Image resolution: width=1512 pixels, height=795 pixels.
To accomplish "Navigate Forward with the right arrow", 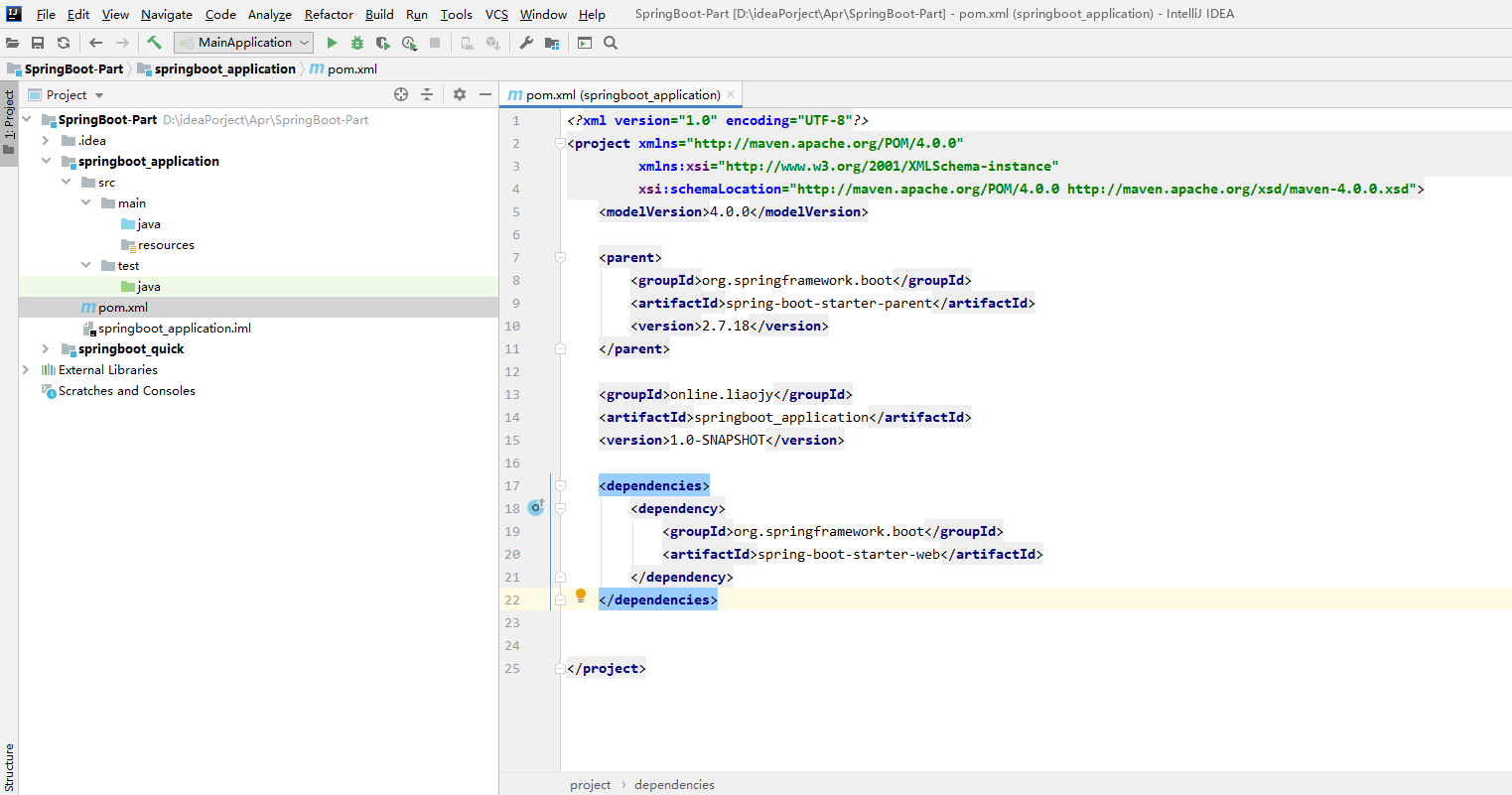I will [122, 43].
